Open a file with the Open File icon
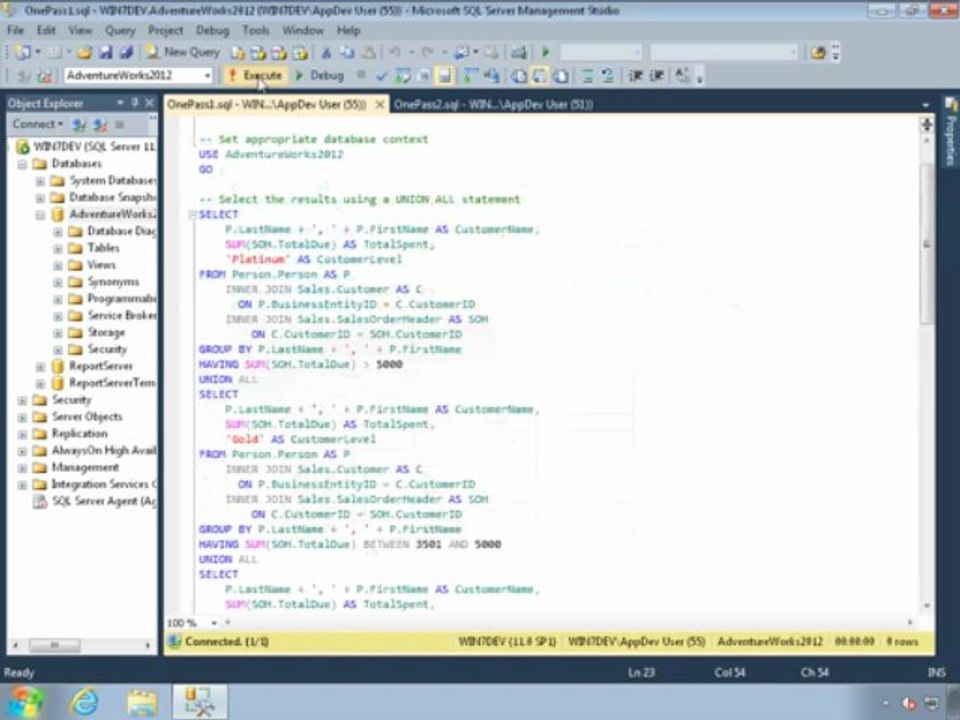960x720 pixels. click(84, 53)
